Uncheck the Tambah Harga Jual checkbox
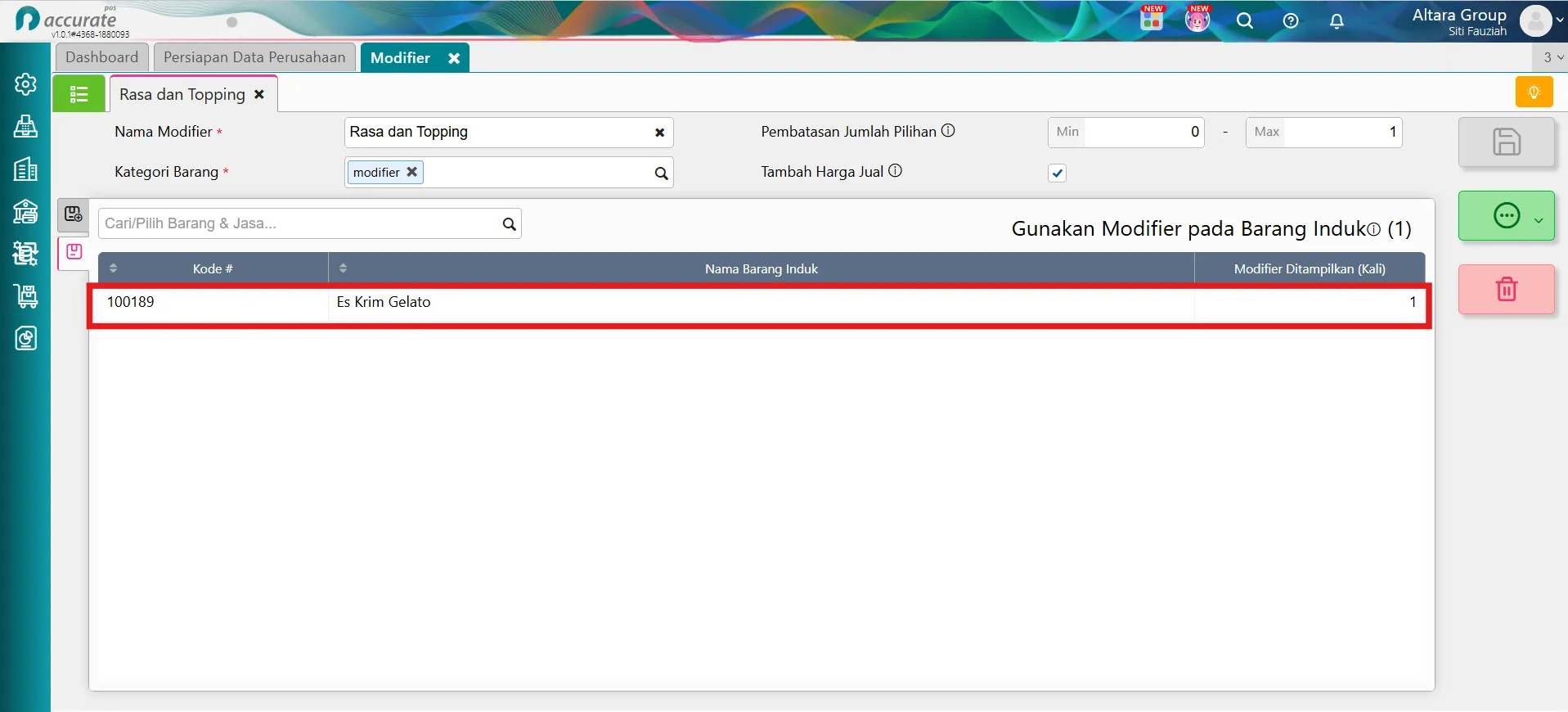Screen dimensions: 1568x712 coord(1057,173)
